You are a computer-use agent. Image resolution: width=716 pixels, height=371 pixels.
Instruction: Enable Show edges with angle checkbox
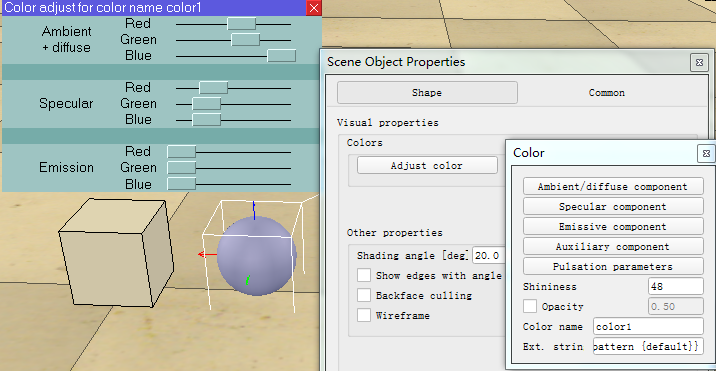[x=364, y=276]
